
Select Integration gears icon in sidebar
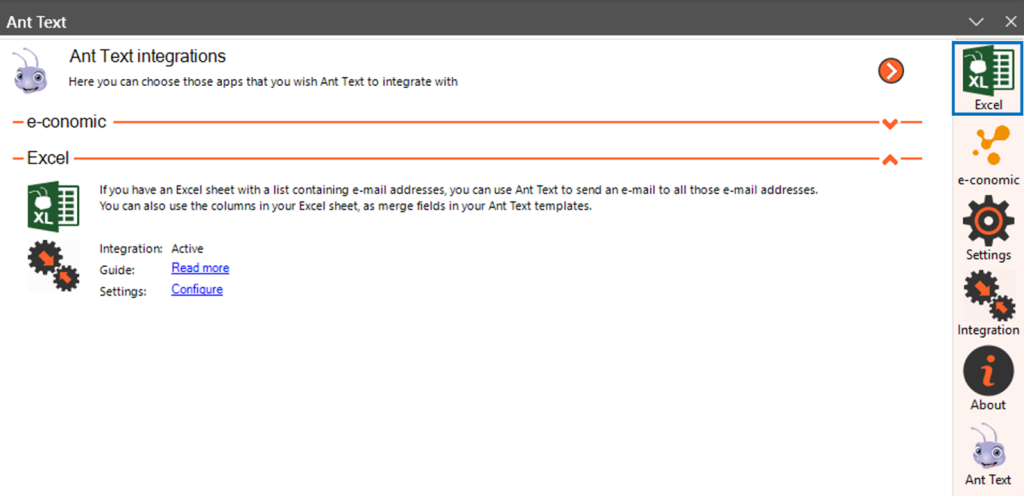tap(988, 304)
